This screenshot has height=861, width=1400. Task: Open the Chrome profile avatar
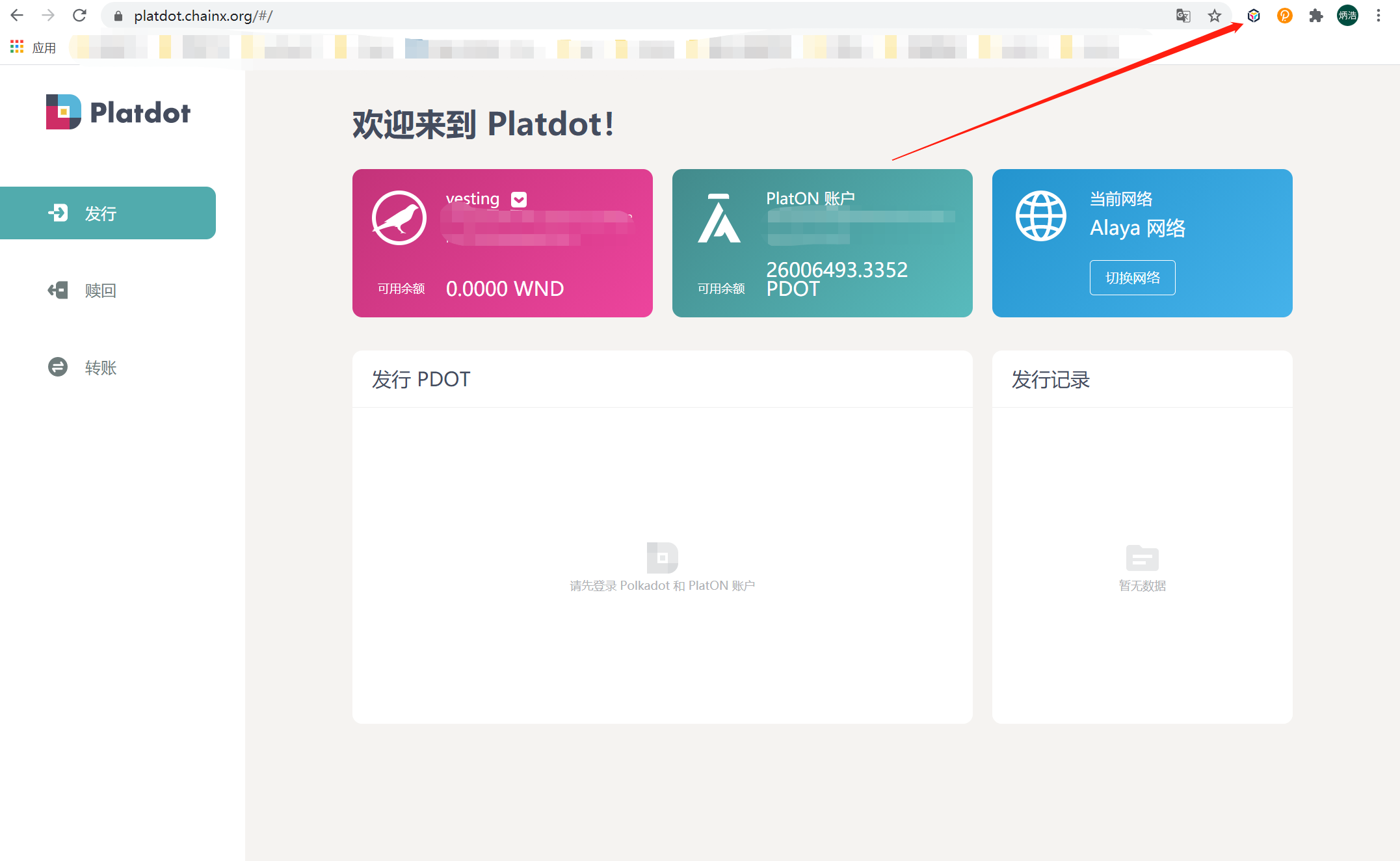point(1347,16)
